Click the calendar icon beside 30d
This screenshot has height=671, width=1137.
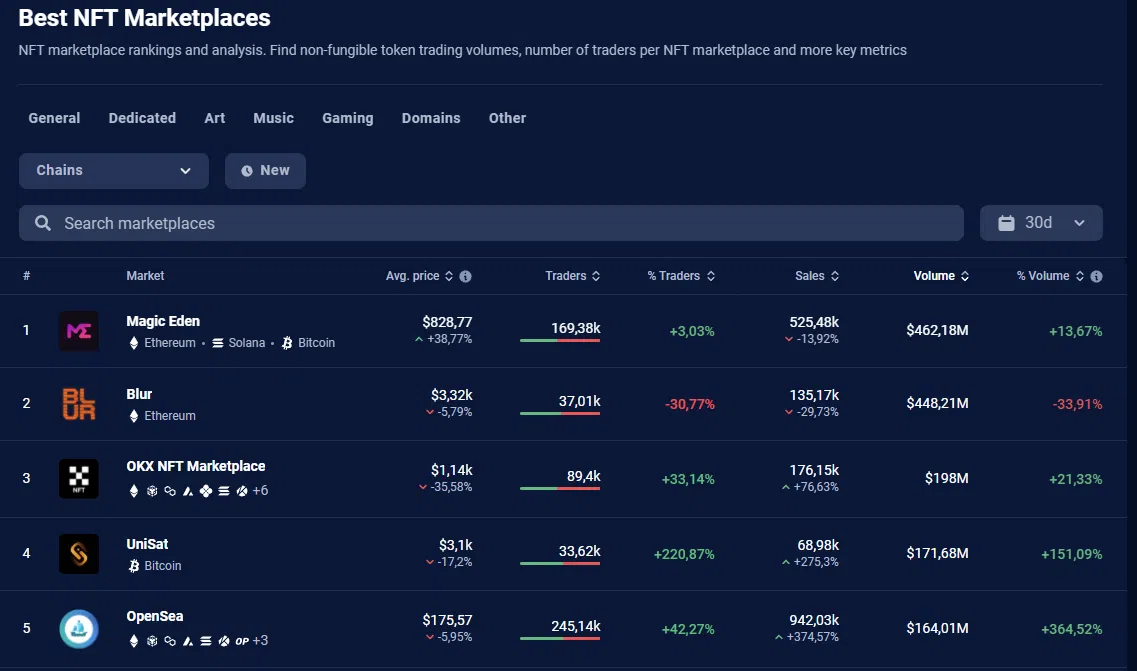click(x=1006, y=223)
